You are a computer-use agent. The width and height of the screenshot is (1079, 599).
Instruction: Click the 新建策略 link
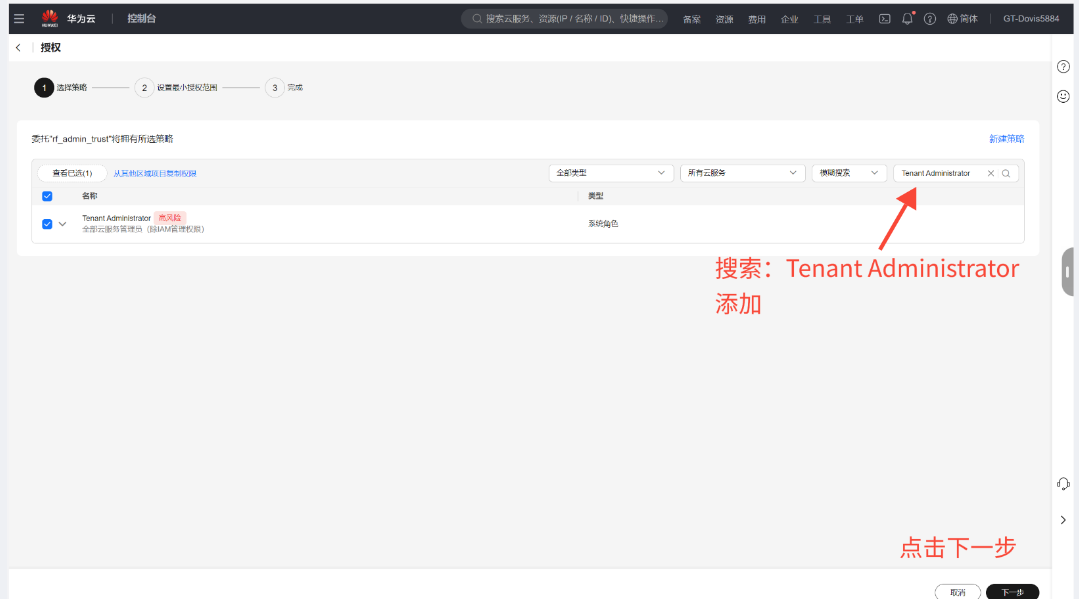click(x=1006, y=139)
